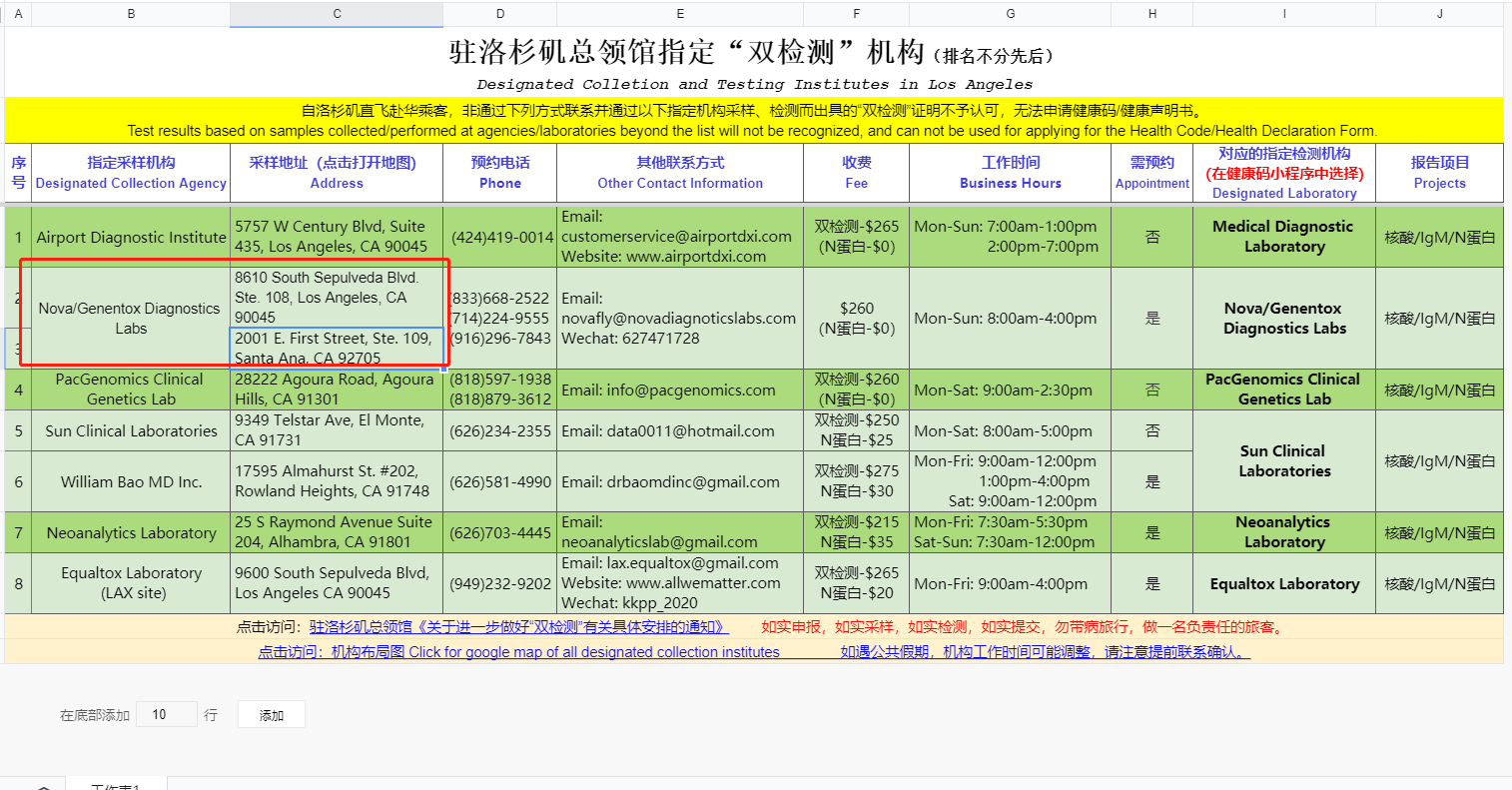
Task: Click Email: drbaomdinc@gmail.com cell
Action: point(680,481)
